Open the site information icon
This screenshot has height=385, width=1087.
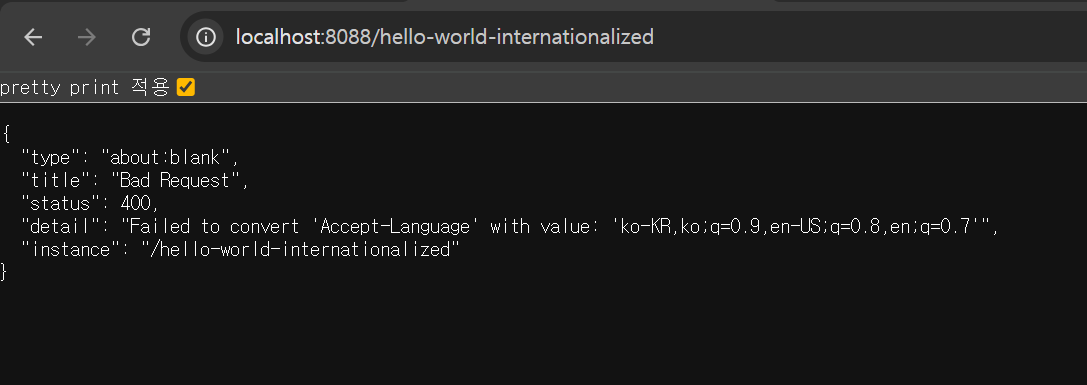[205, 37]
